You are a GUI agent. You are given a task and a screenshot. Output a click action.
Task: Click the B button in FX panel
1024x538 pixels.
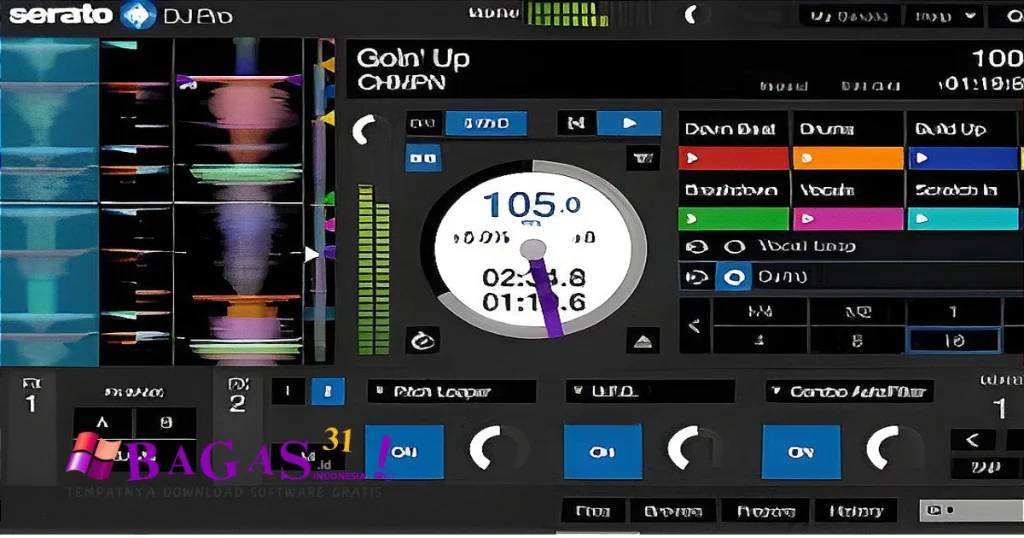click(x=166, y=423)
